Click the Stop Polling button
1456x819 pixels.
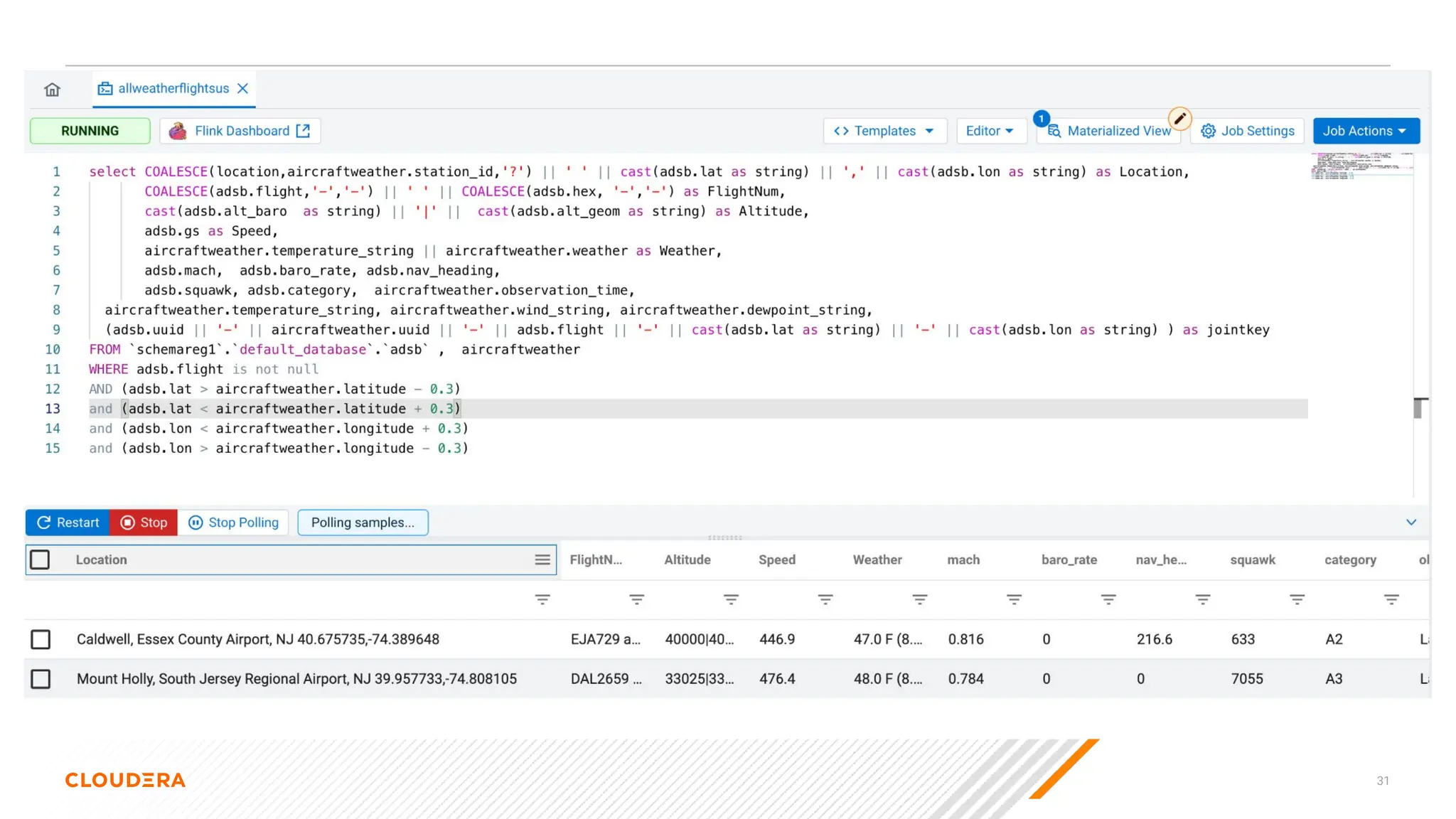coord(234,523)
